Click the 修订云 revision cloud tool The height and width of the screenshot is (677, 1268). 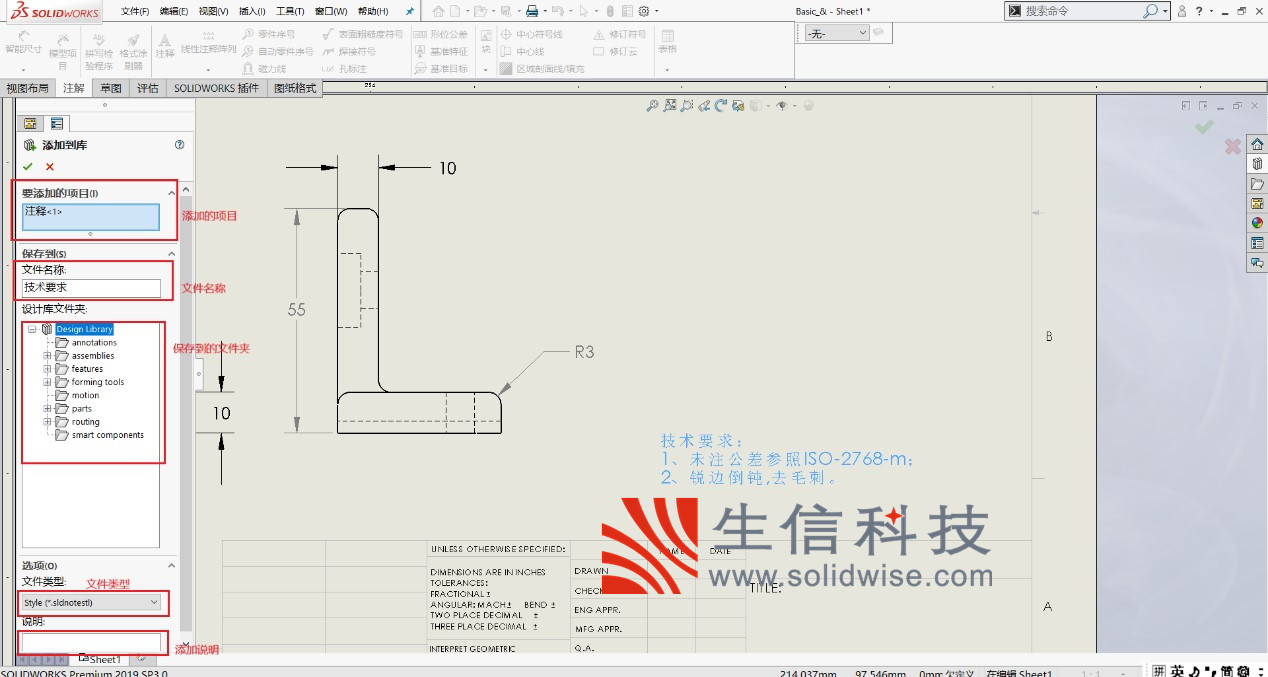coord(615,51)
